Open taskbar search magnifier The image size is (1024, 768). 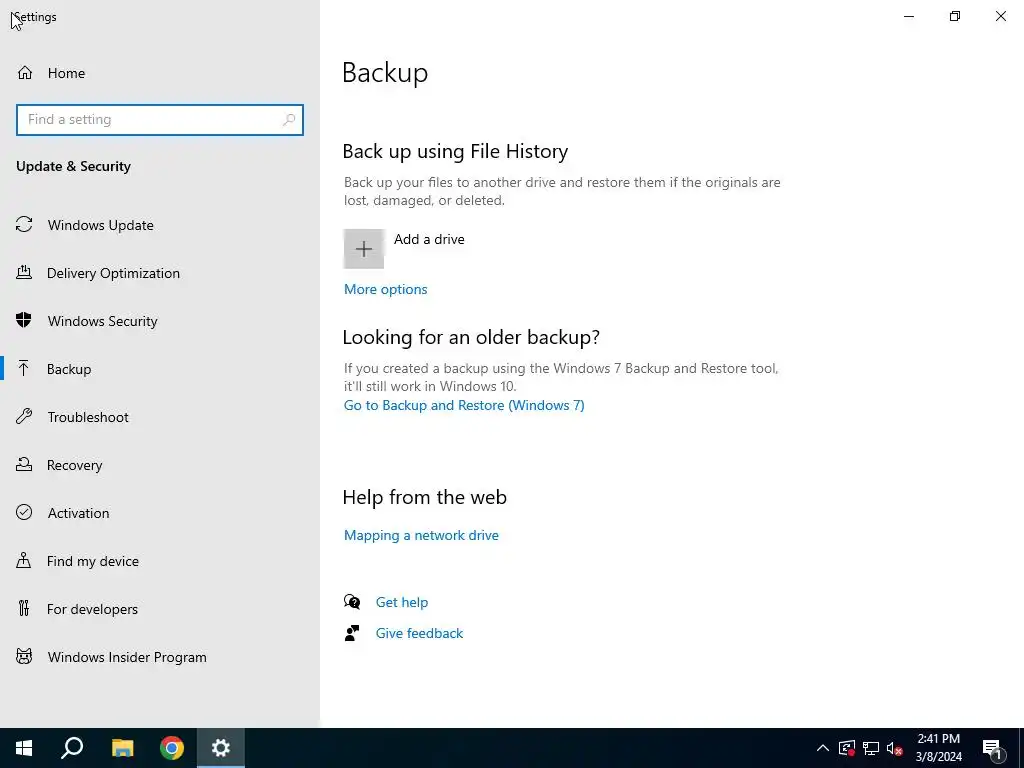pos(72,748)
